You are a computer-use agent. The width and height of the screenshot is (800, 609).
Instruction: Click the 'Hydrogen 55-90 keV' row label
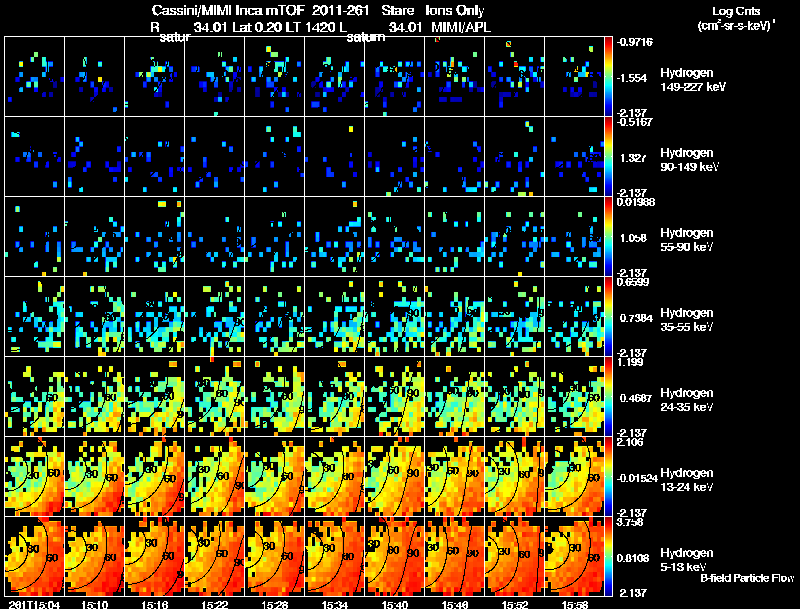687,240
